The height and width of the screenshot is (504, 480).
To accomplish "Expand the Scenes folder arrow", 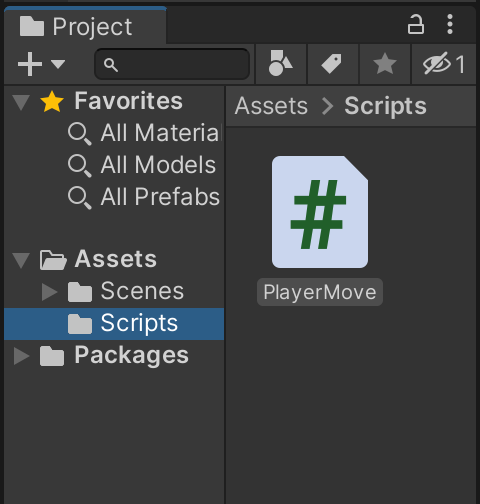I will coord(49,292).
